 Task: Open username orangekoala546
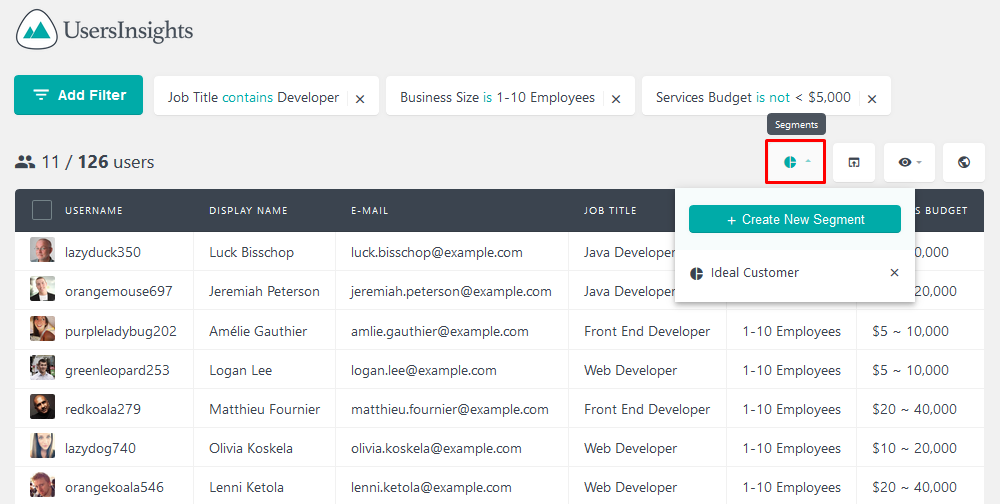click(114, 487)
